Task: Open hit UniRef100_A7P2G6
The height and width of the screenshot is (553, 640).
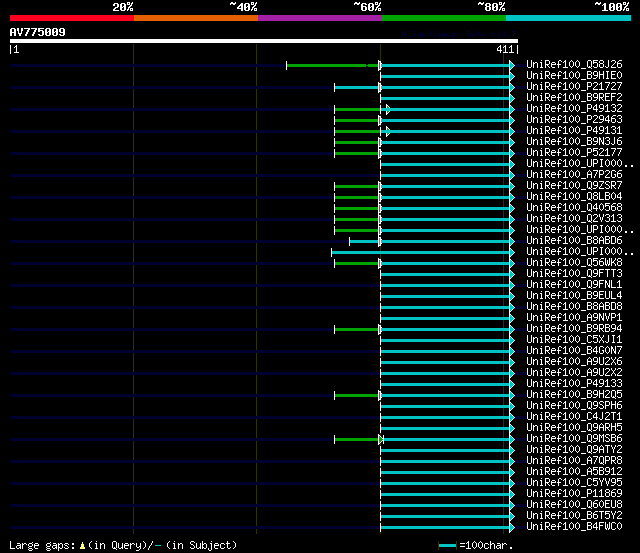Action: tap(574, 175)
